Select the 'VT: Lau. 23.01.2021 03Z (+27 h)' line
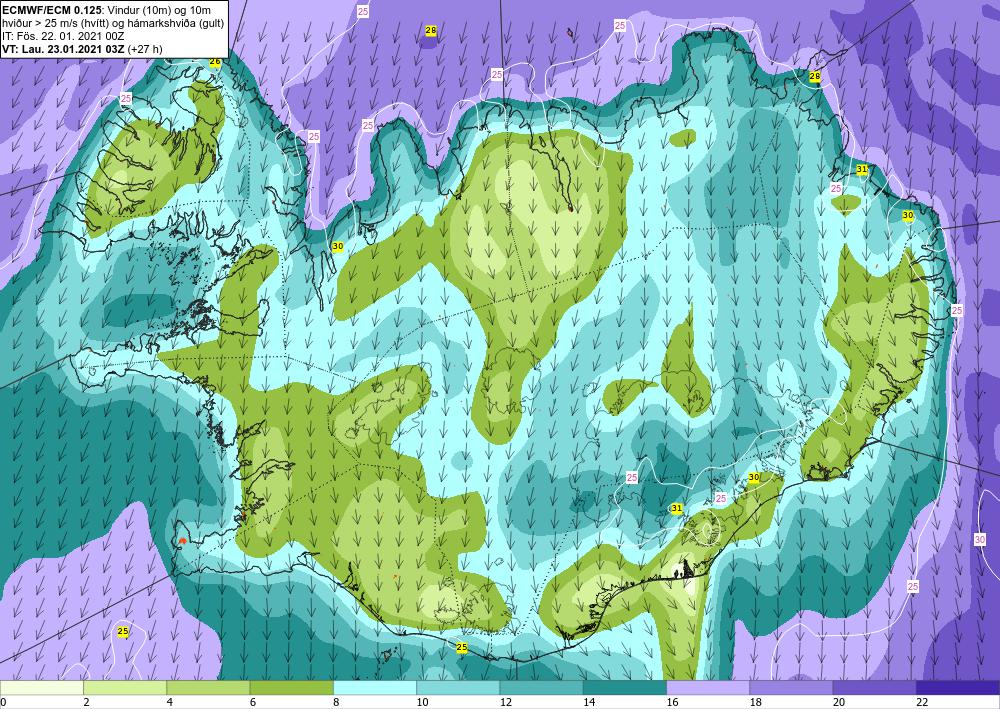Screen dimensions: 1000x709 [x=82, y=48]
